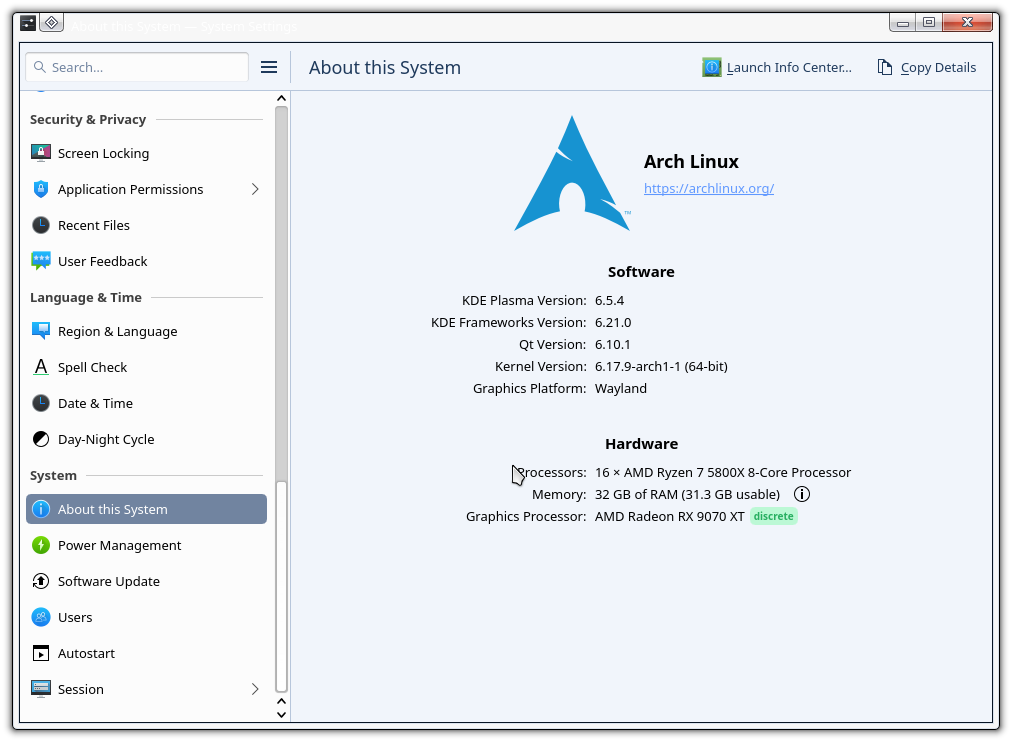Open Day-Night Cycle settings
The image size is (1012, 742).
coord(147,439)
